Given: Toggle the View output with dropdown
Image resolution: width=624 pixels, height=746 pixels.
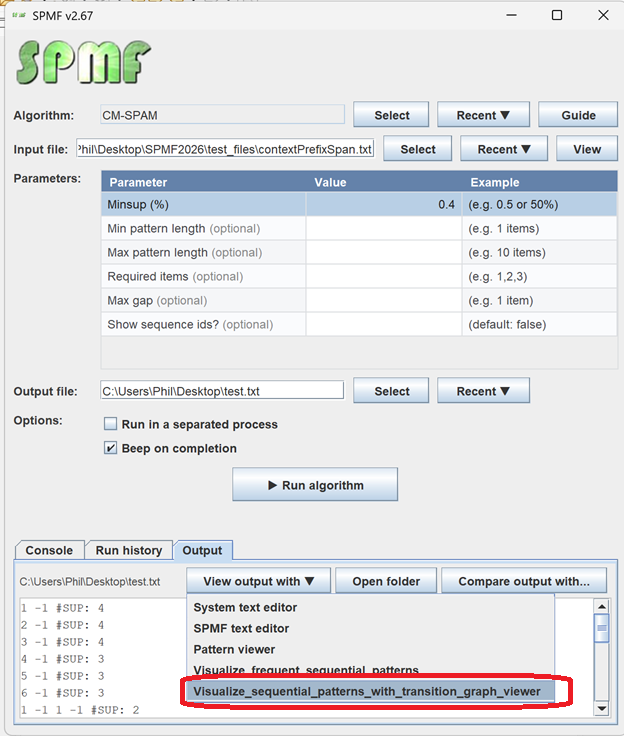Looking at the screenshot, I should click(258, 581).
